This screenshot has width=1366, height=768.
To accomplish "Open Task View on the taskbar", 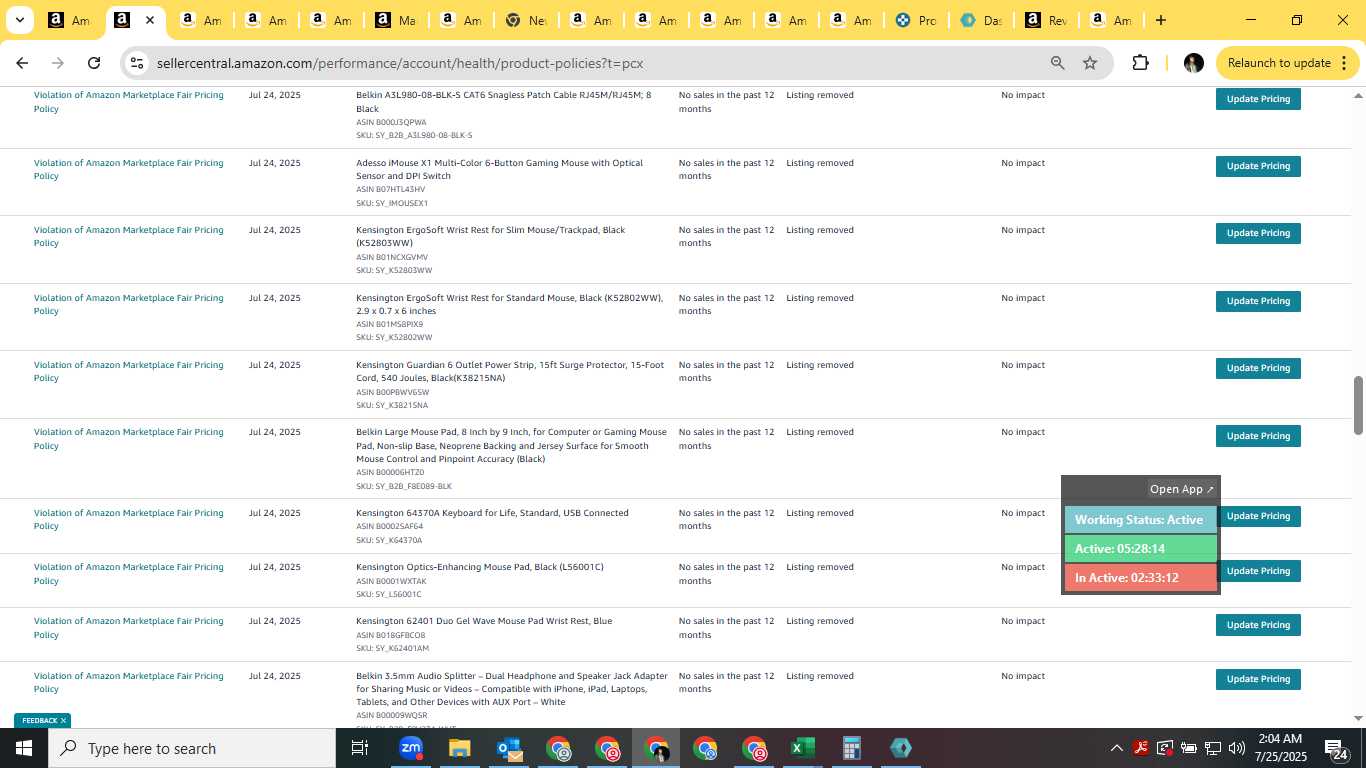I will click(360, 748).
